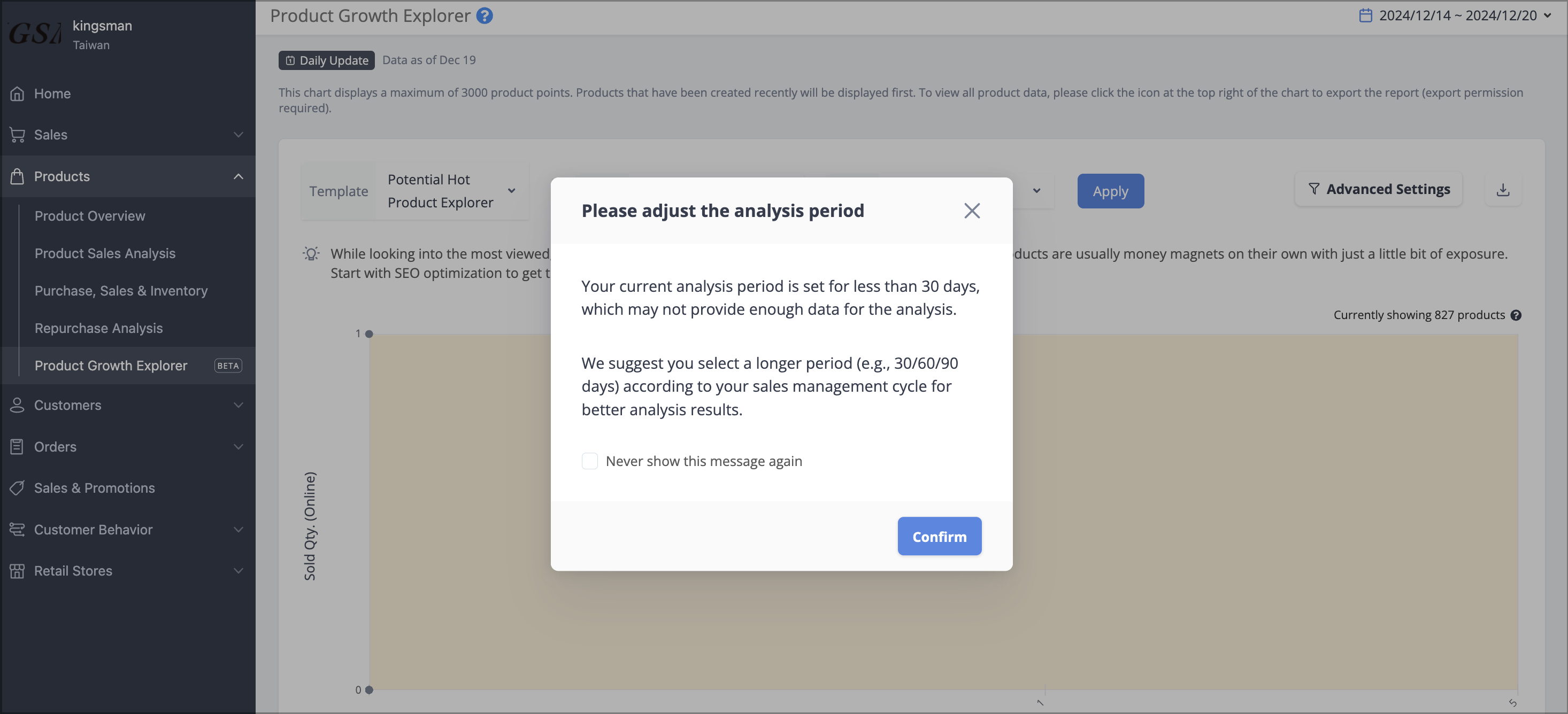Open Repurchase Analysis menu item

tap(98, 329)
